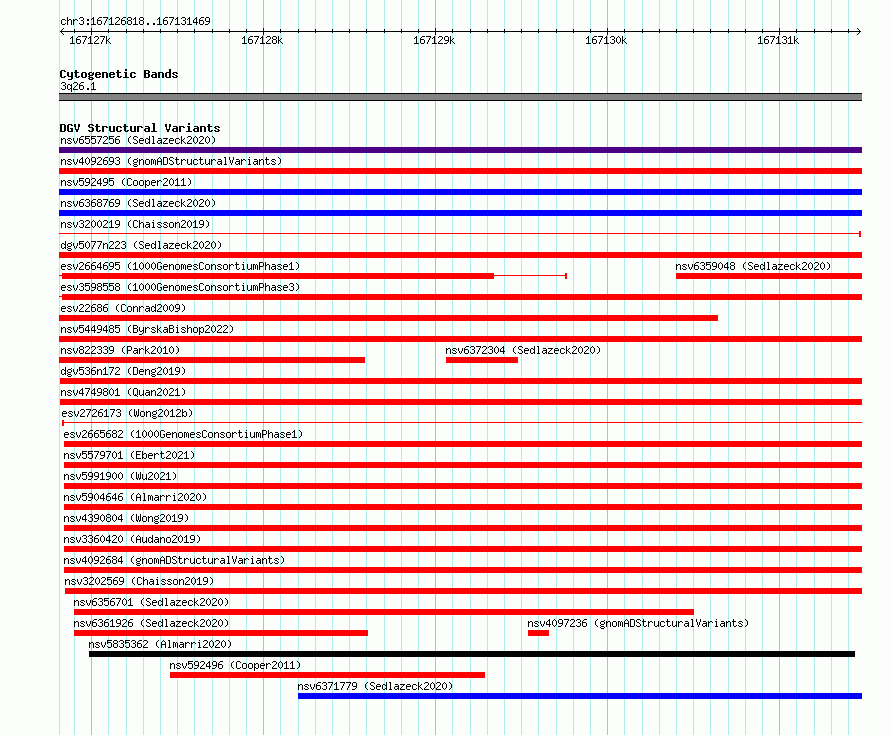Open nsv6371779 (Sedlazeck2020) variant

pyautogui.click(x=375, y=686)
